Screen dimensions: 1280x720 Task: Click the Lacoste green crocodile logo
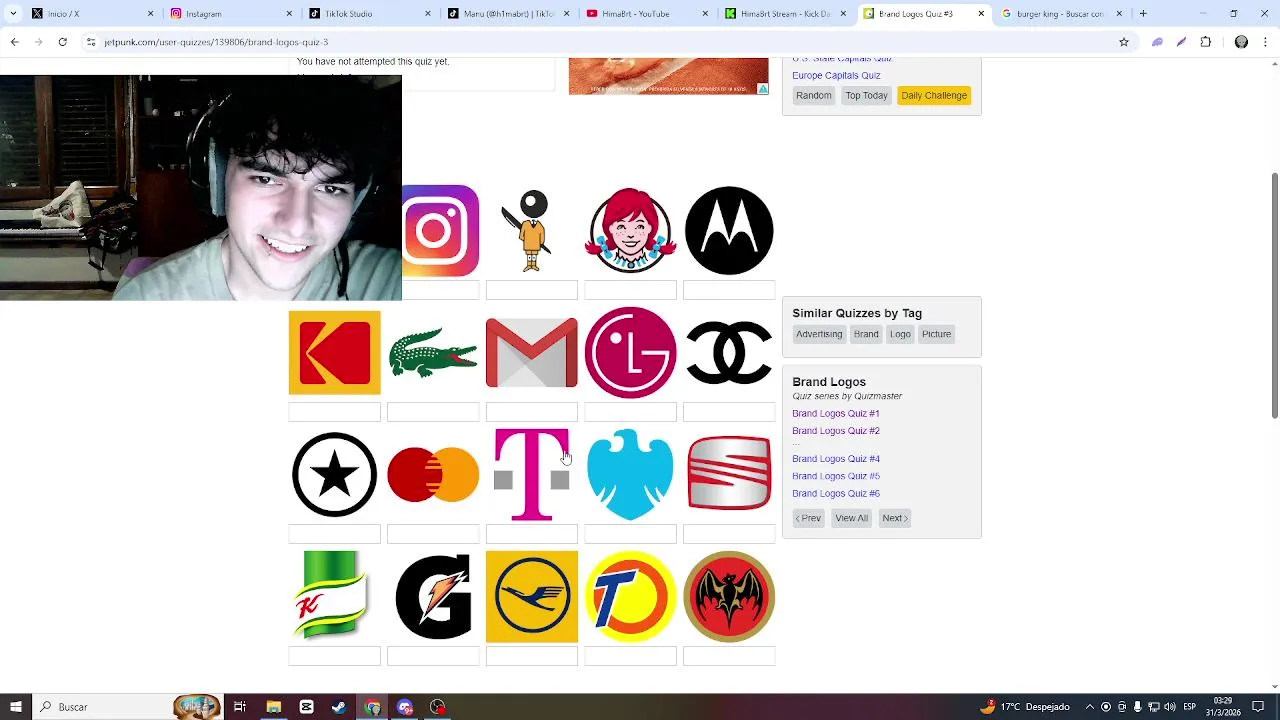tap(433, 353)
